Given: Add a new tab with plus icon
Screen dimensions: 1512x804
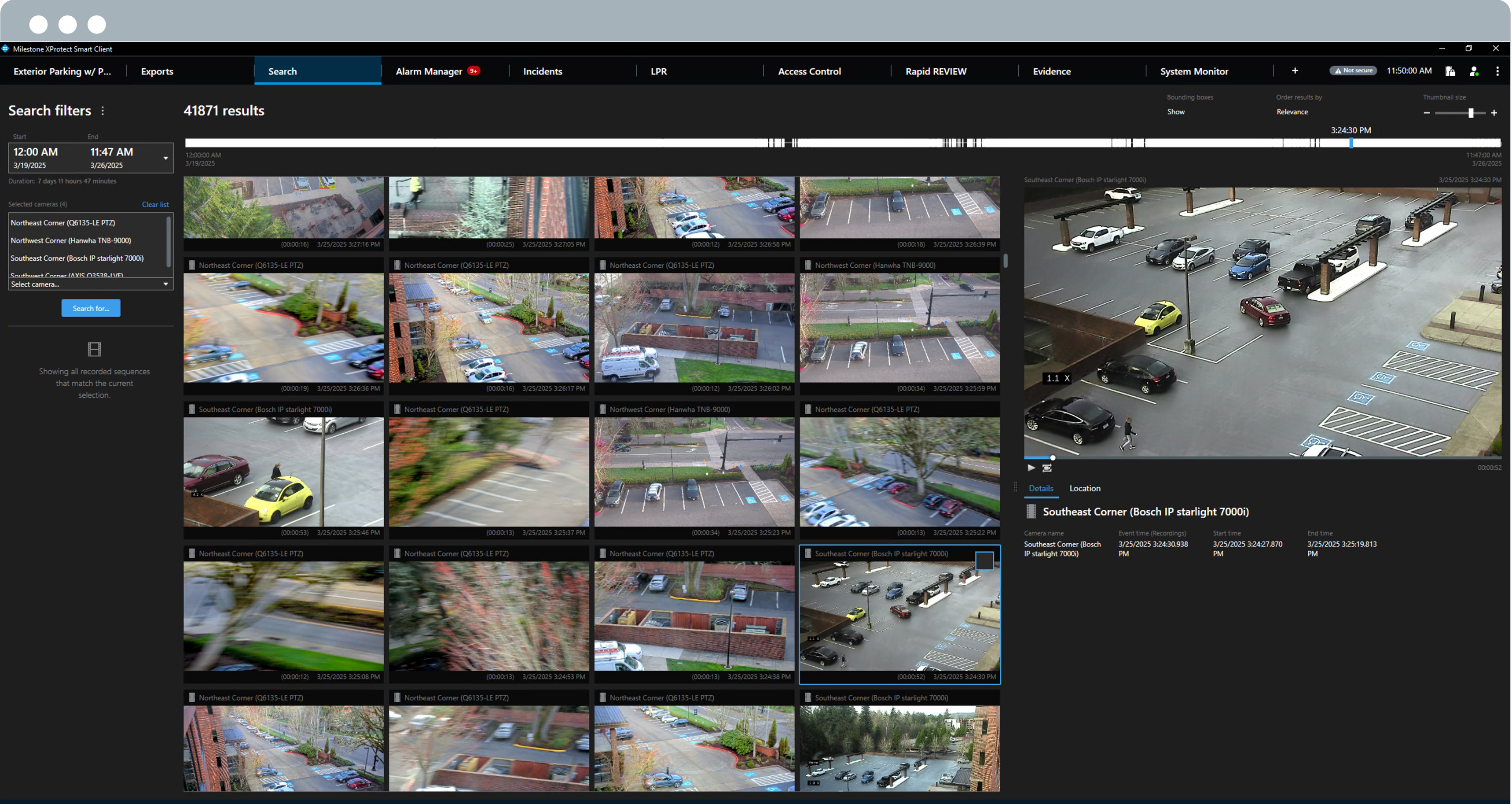Looking at the screenshot, I should (1295, 71).
